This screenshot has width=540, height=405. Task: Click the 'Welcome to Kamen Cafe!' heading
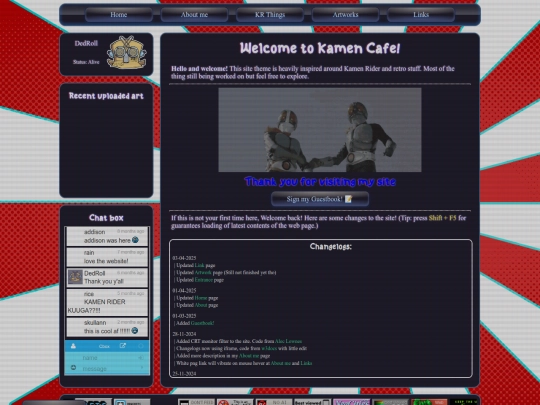[x=320, y=48]
